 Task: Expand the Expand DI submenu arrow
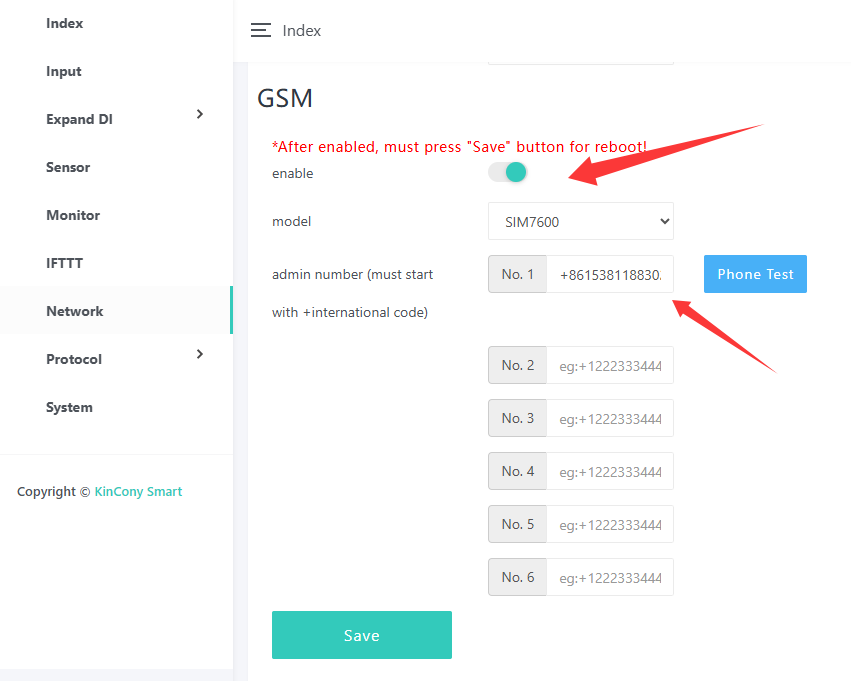tap(200, 115)
